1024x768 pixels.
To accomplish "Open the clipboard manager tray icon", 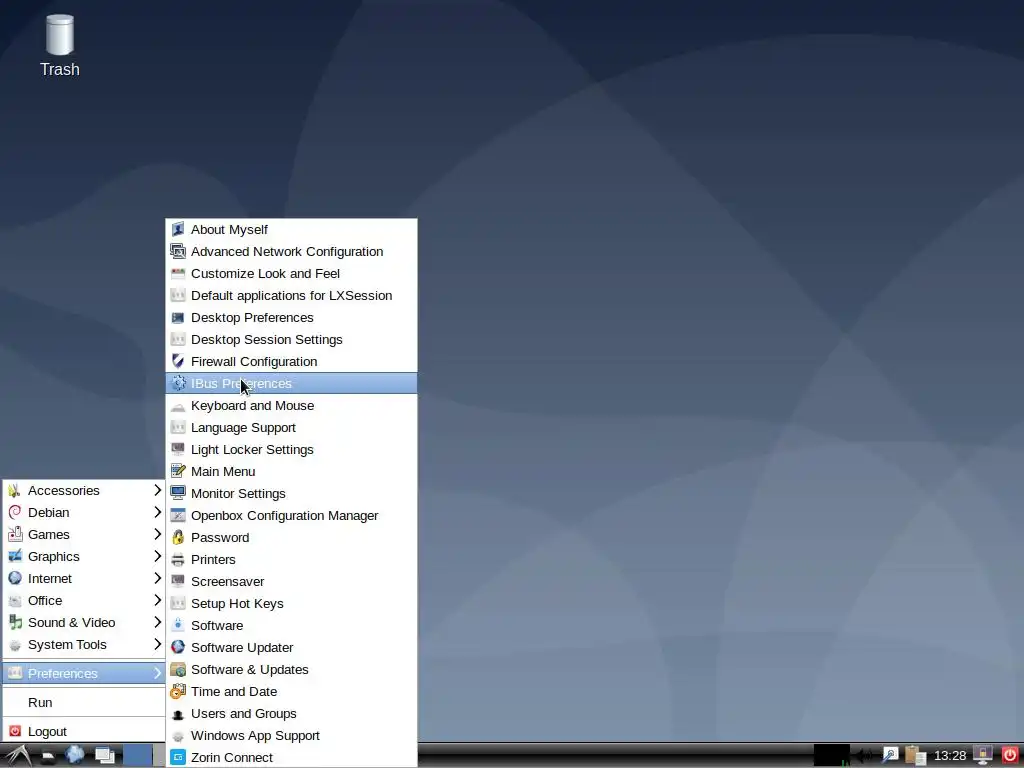I will click(x=916, y=756).
